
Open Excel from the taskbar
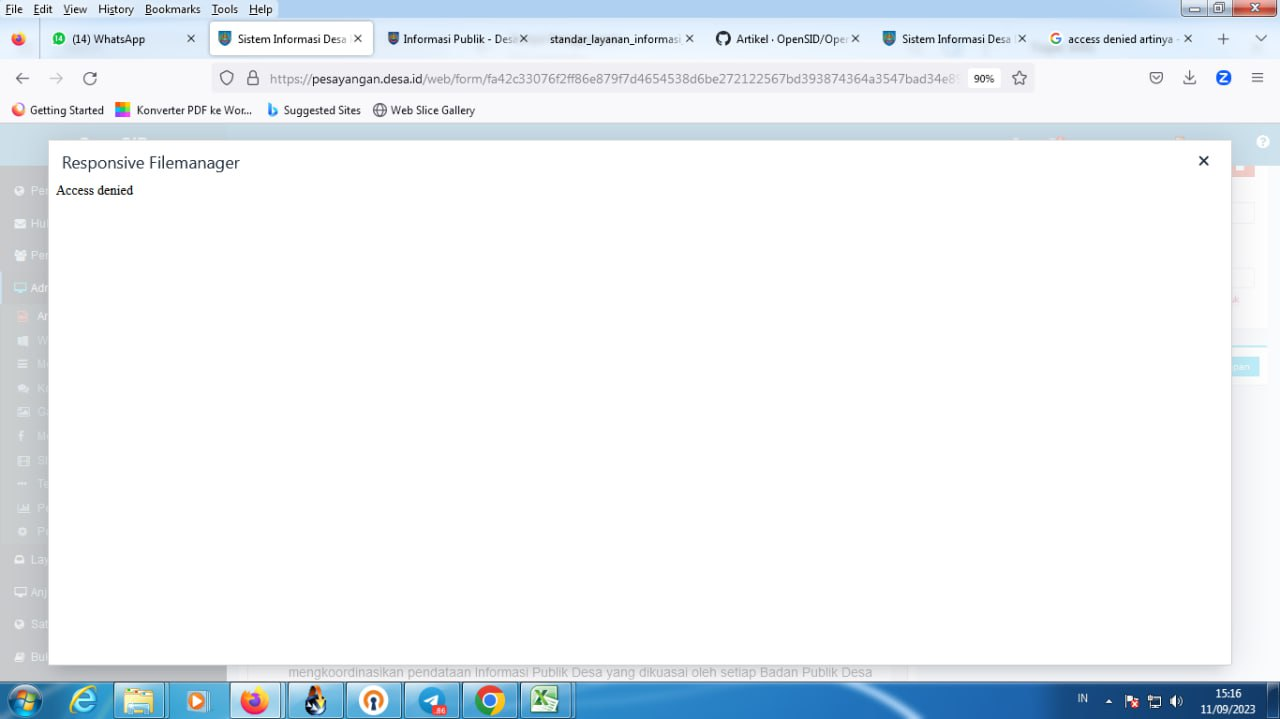(545, 701)
